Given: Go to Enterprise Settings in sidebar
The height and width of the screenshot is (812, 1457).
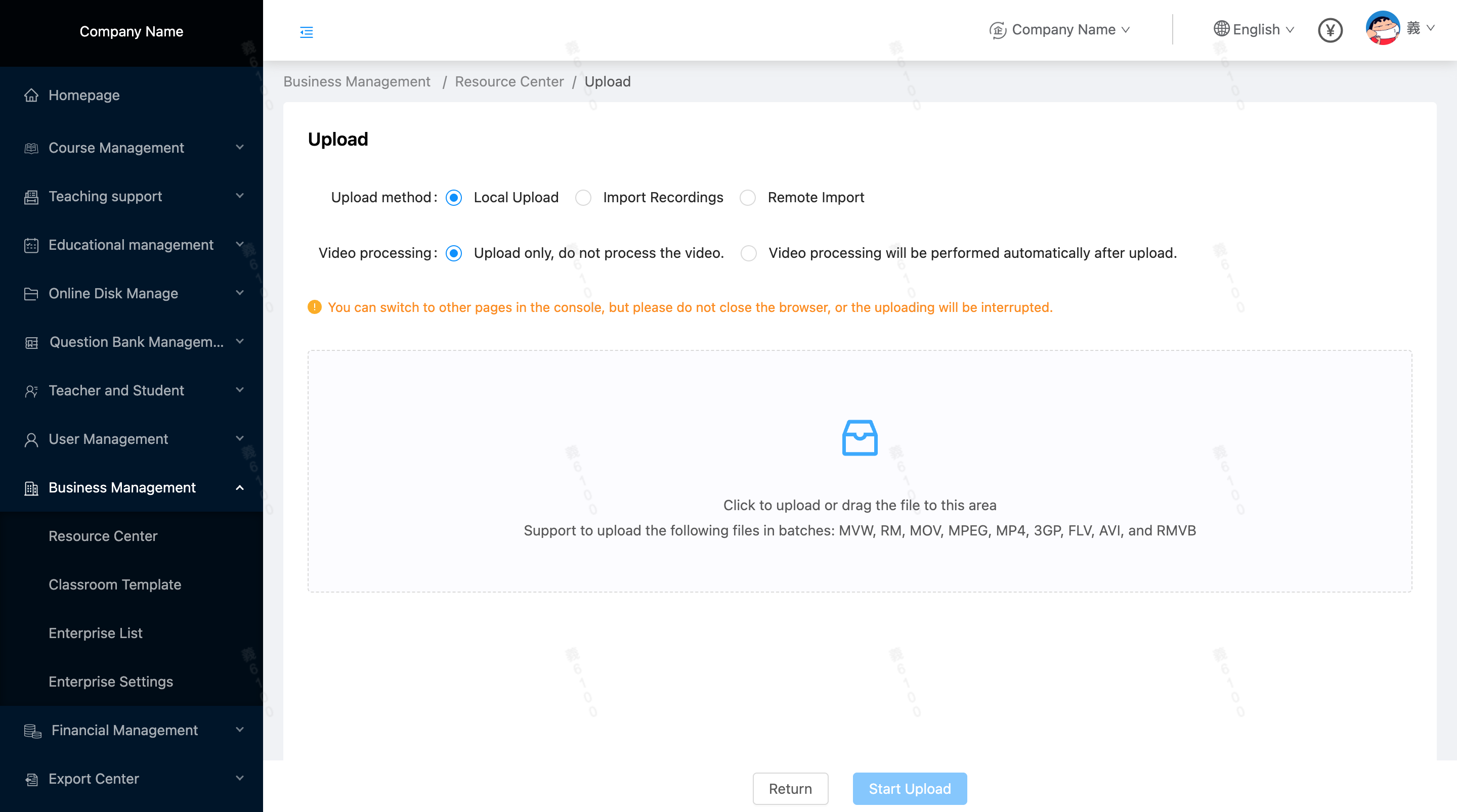Looking at the screenshot, I should coord(111,682).
